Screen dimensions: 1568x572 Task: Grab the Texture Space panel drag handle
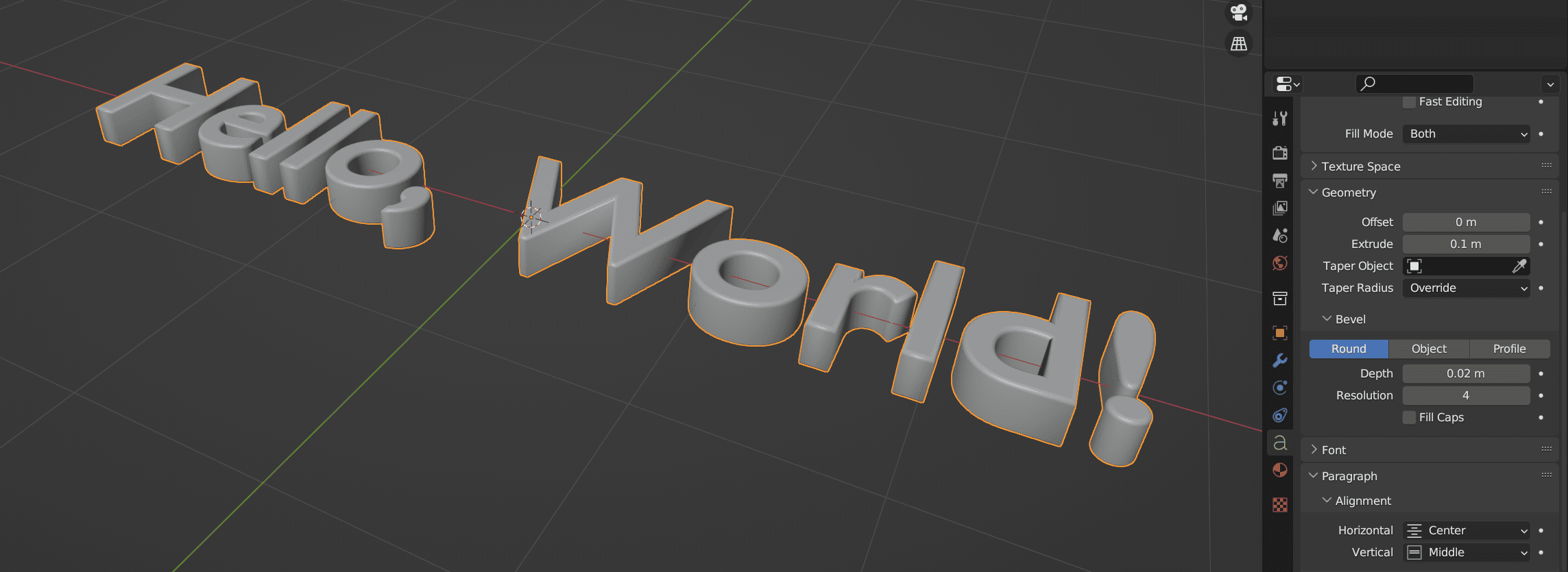click(x=1547, y=166)
